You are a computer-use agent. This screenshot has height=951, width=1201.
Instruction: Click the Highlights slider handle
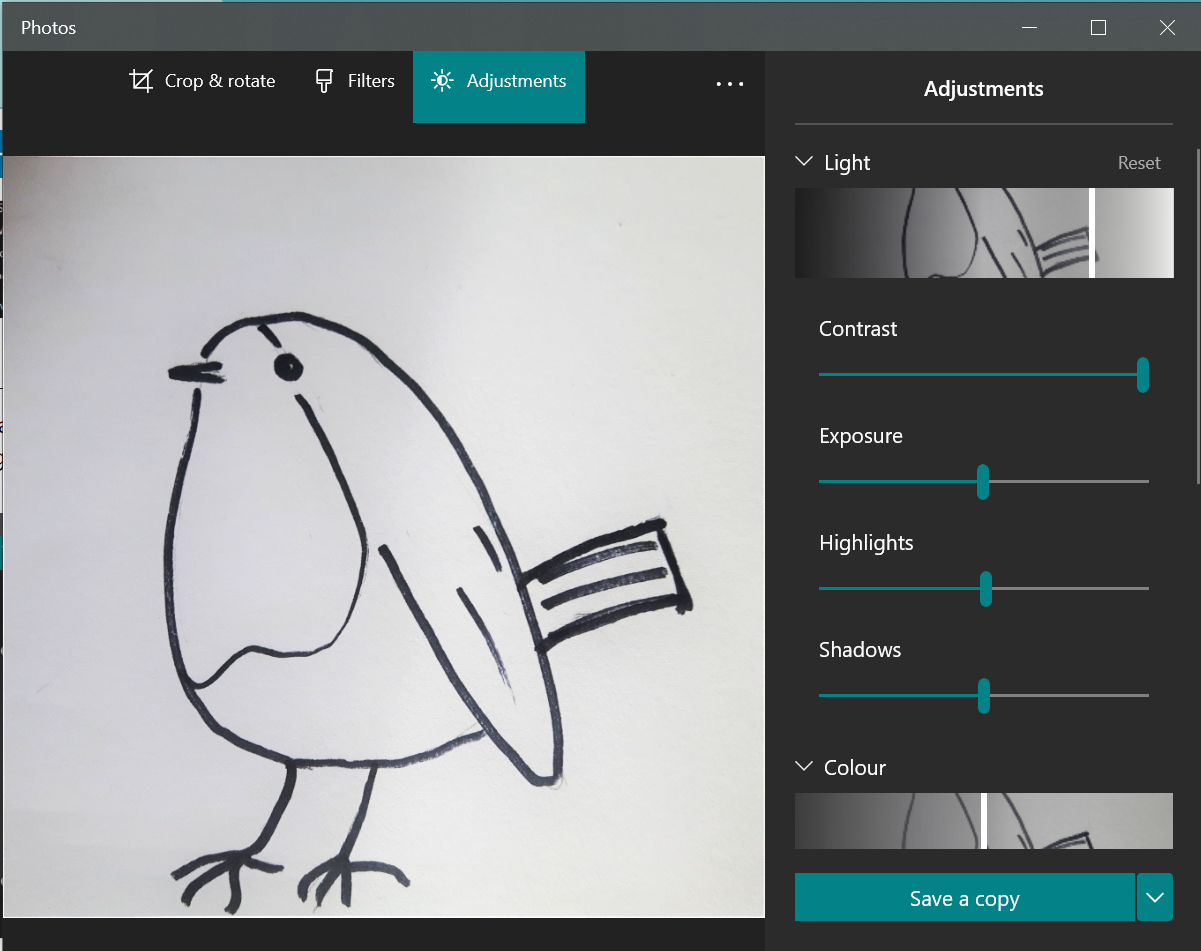(x=986, y=589)
